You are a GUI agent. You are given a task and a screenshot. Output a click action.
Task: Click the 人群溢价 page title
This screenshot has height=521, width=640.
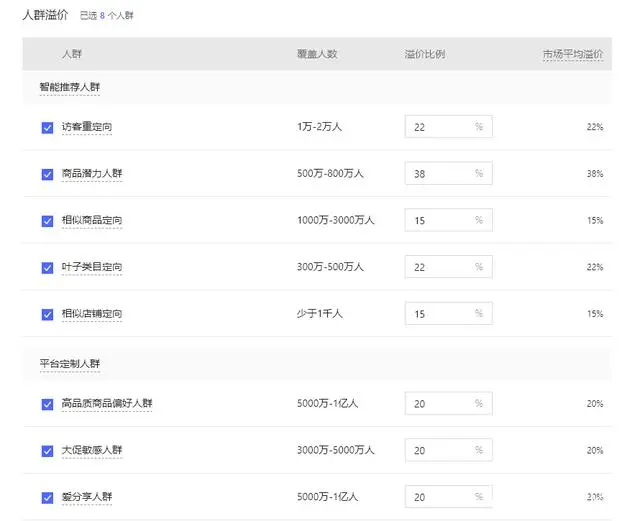tap(45, 15)
